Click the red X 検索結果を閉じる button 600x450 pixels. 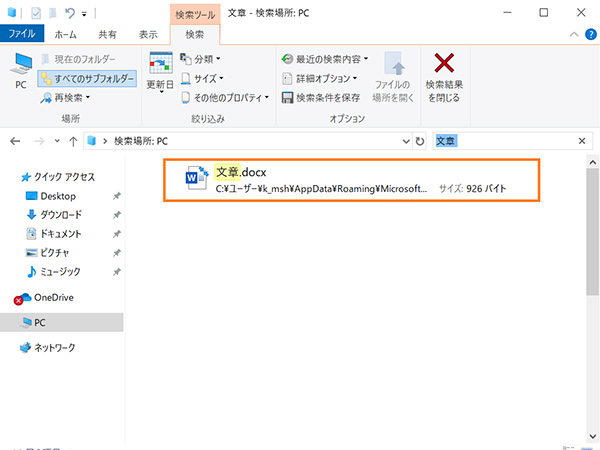coord(444,78)
